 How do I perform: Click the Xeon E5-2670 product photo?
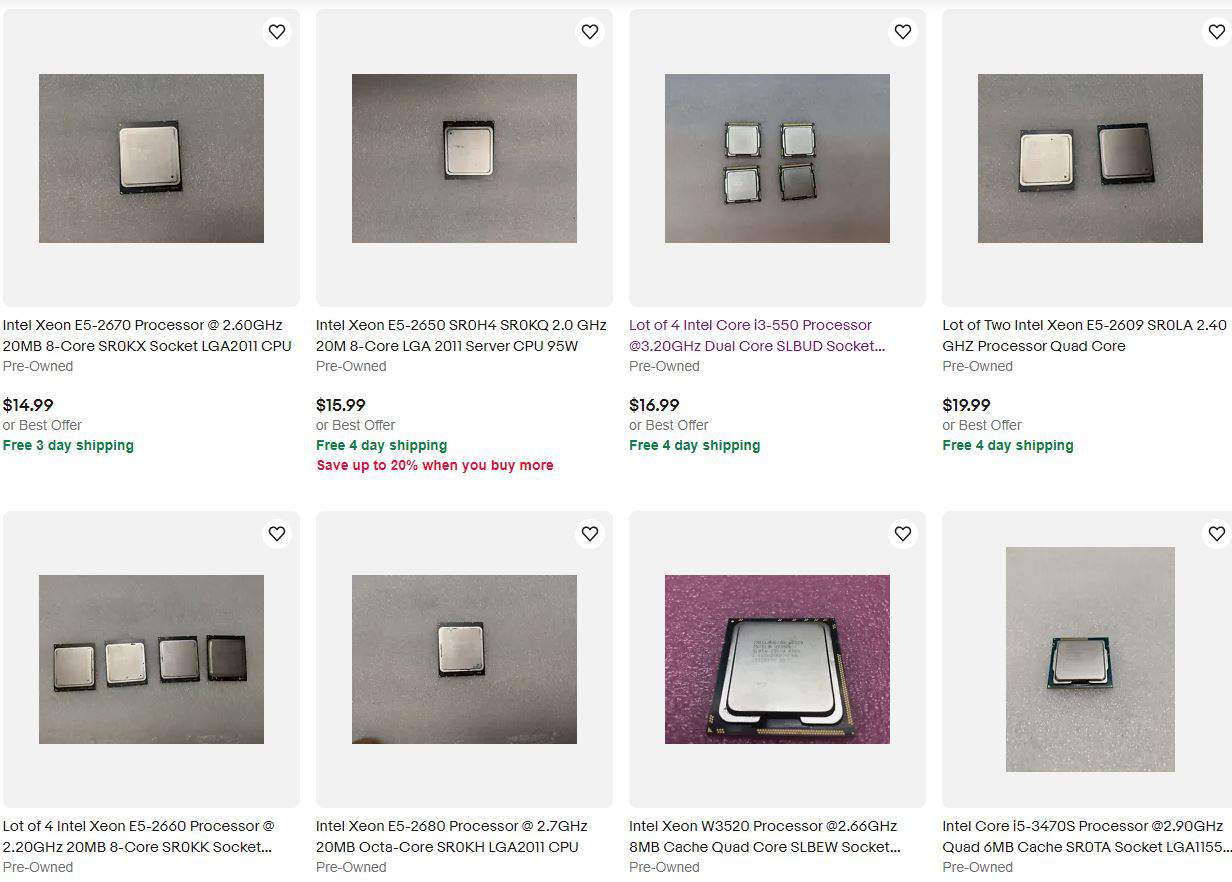151,158
